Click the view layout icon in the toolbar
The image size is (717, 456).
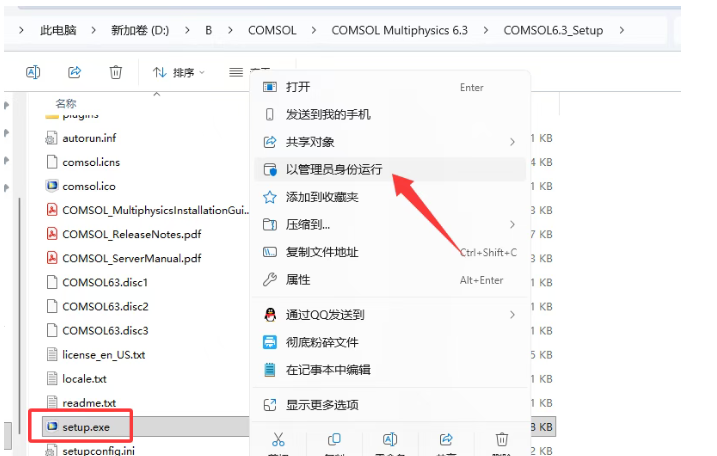(x=236, y=72)
